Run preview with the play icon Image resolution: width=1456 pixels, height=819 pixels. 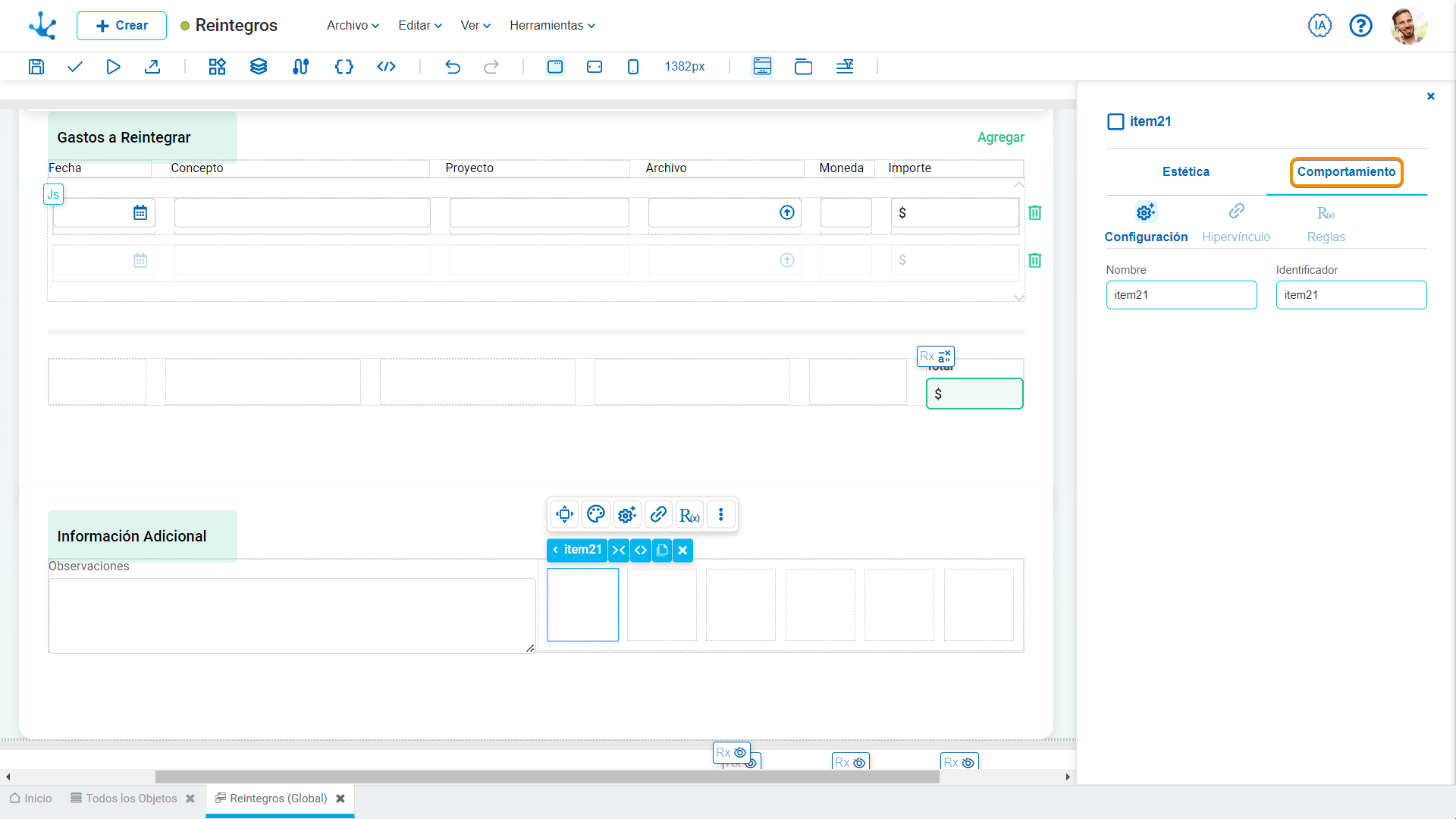click(x=113, y=67)
